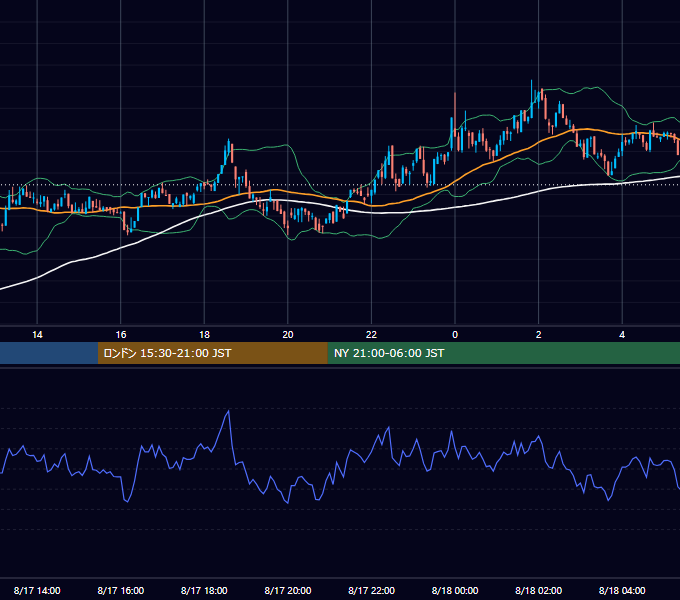The image size is (680, 600).
Task: Click the NY 21:00-06:00 JST session bar
Action: point(503,353)
